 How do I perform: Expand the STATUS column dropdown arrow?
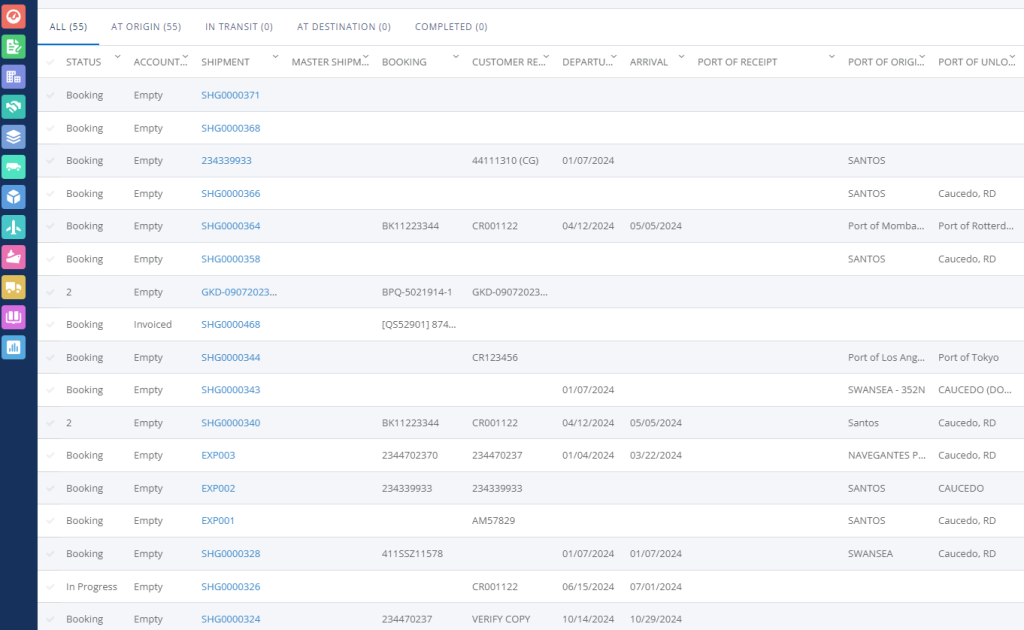pyautogui.click(x=118, y=57)
